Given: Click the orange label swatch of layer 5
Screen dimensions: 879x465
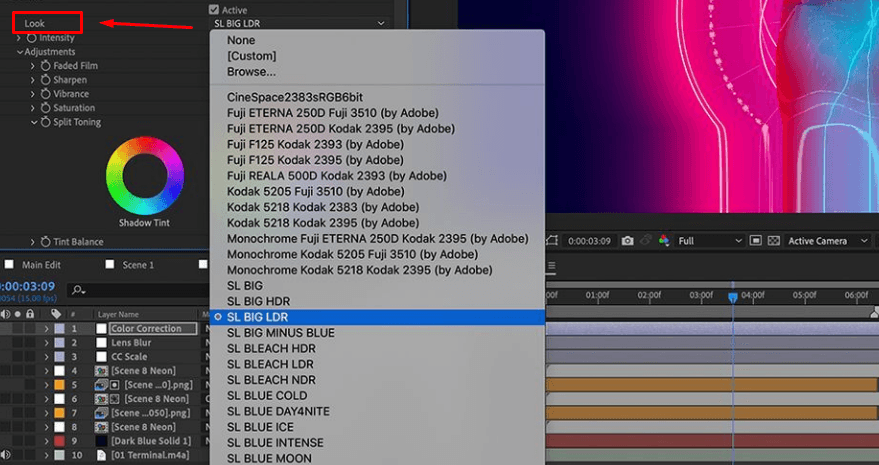Looking at the screenshot, I should pos(59,385).
